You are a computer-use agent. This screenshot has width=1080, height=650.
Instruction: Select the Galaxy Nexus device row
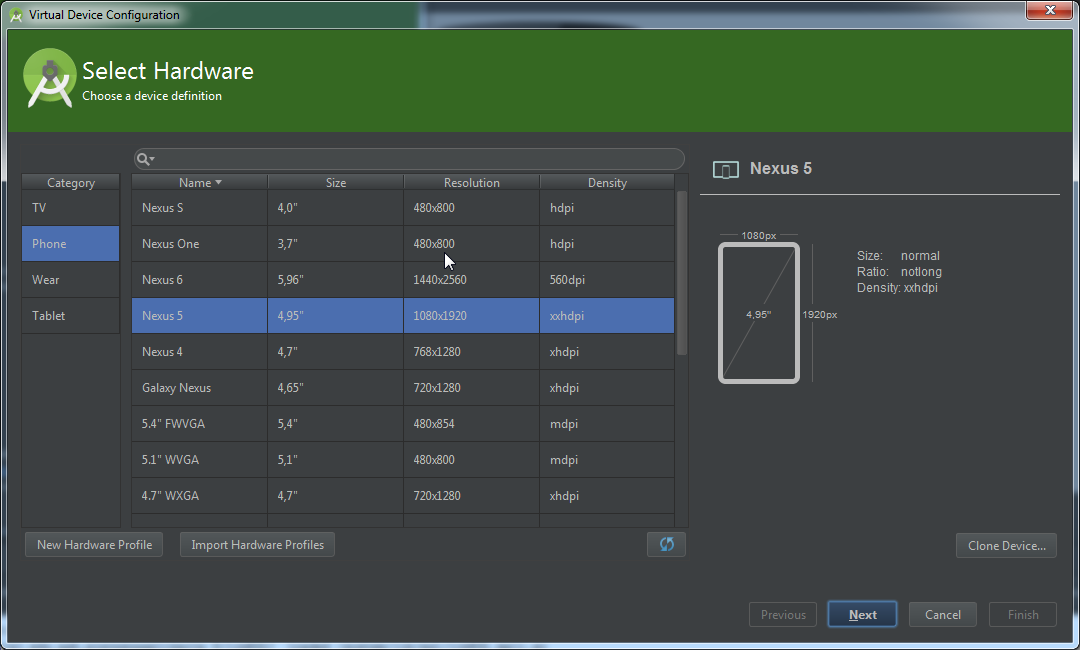click(403, 388)
